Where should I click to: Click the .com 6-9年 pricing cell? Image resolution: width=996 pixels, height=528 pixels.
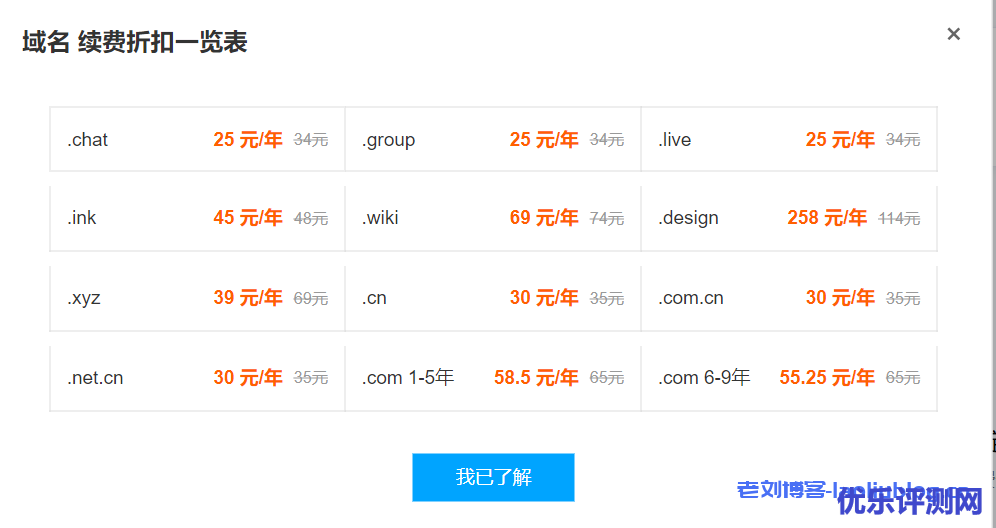[x=789, y=378]
